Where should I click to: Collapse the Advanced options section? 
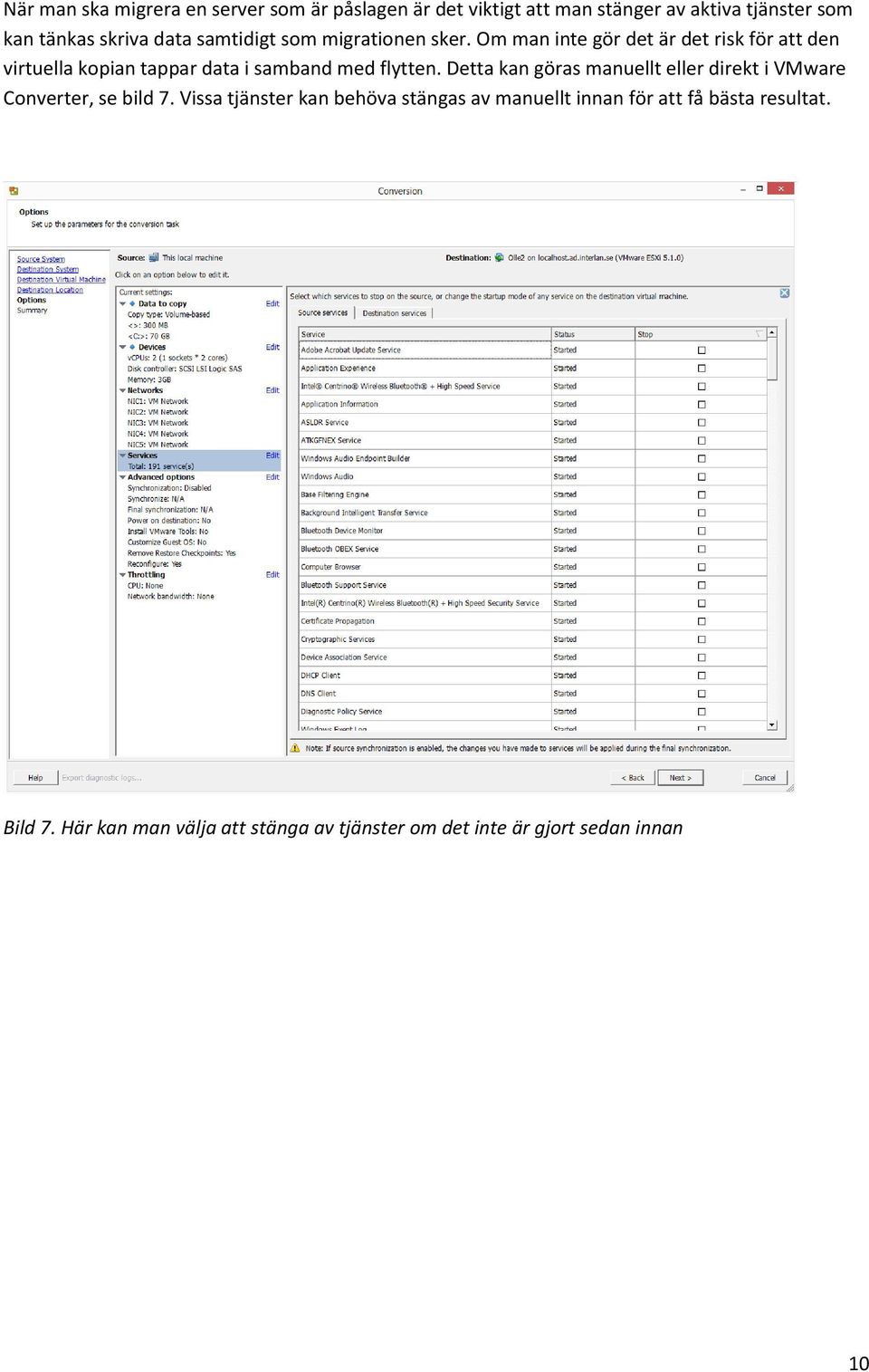pos(123,477)
